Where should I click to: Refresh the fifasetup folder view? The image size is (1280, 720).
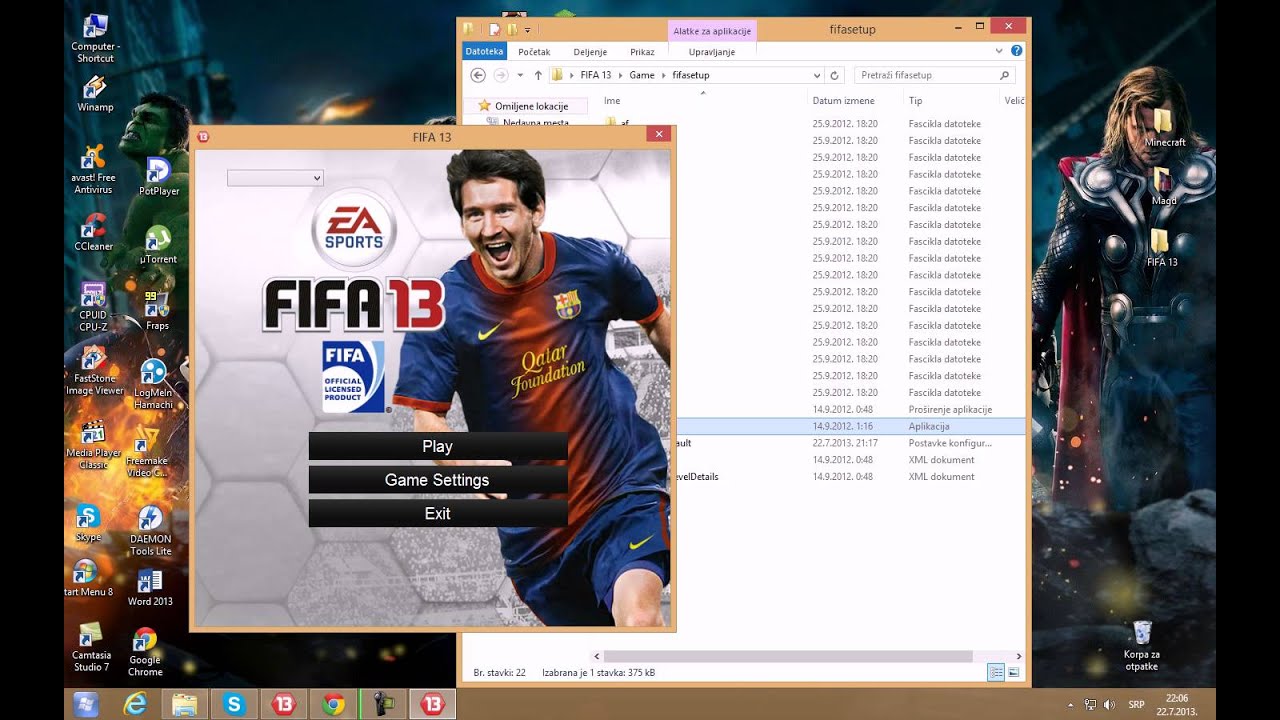point(835,75)
